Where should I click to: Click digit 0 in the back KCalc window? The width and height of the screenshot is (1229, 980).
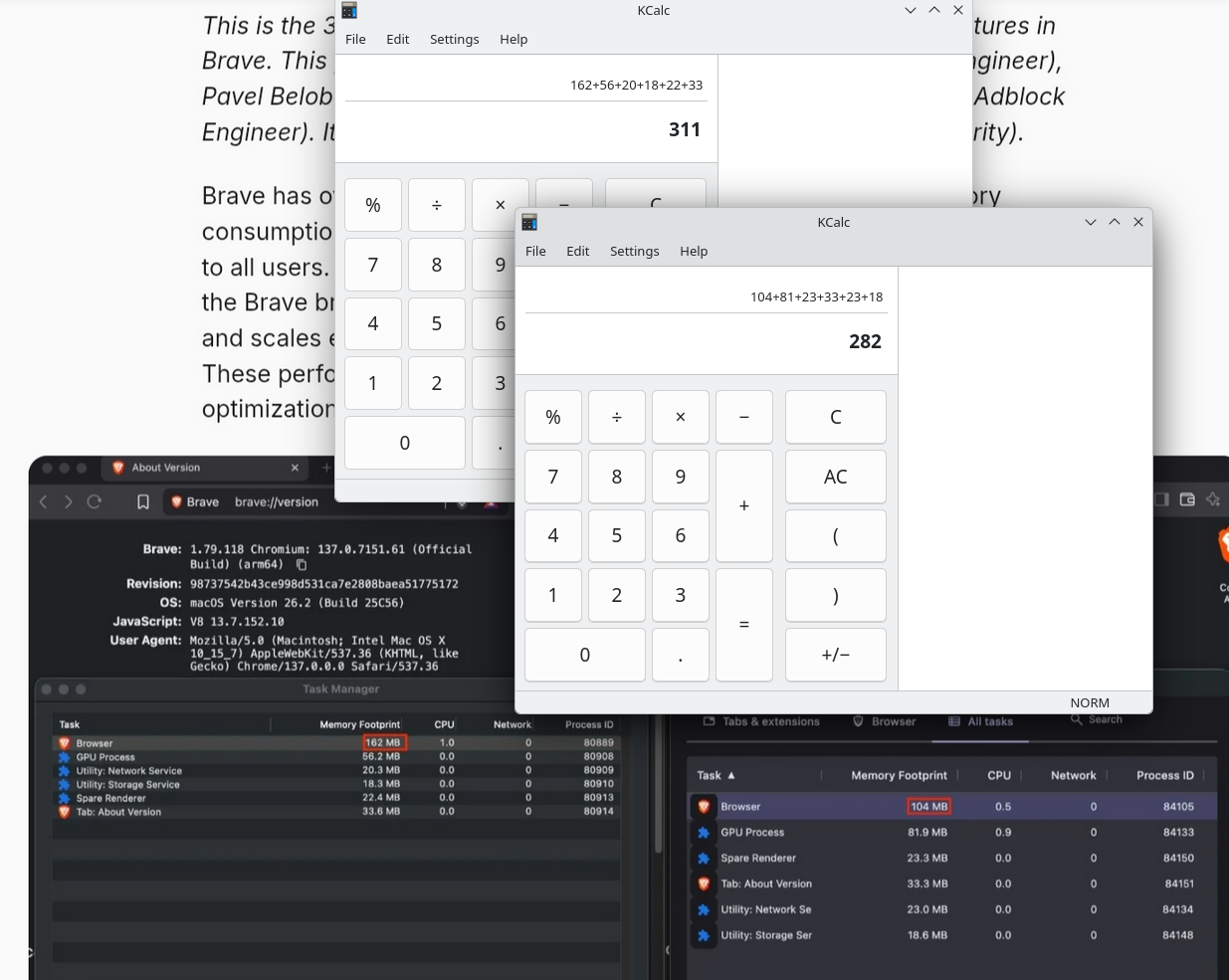[405, 443]
